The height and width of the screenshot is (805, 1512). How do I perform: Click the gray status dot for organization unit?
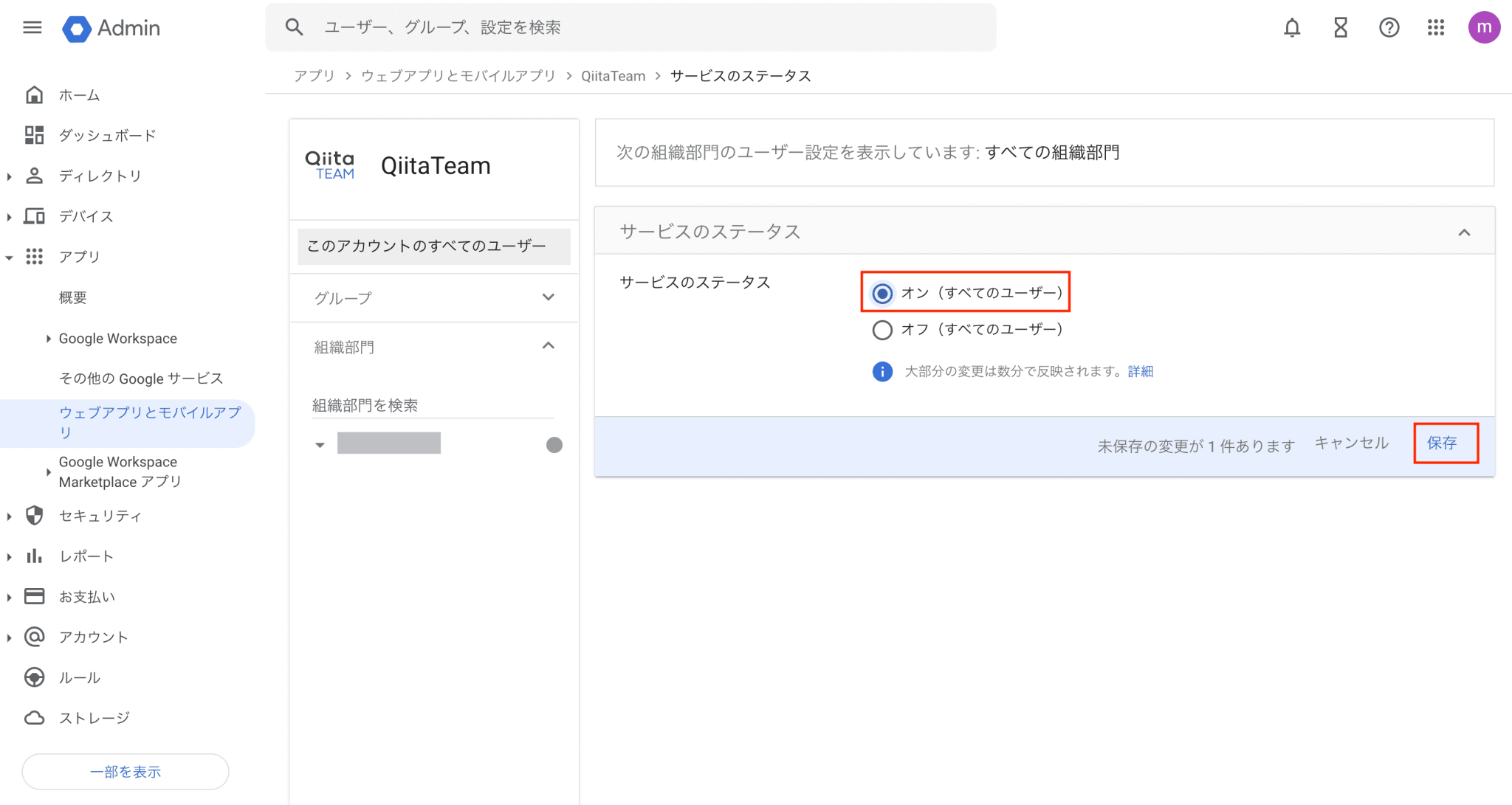554,445
